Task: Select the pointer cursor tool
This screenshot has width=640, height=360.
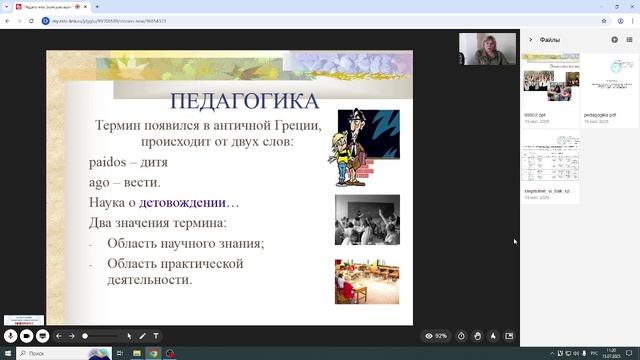Action: click(x=129, y=336)
